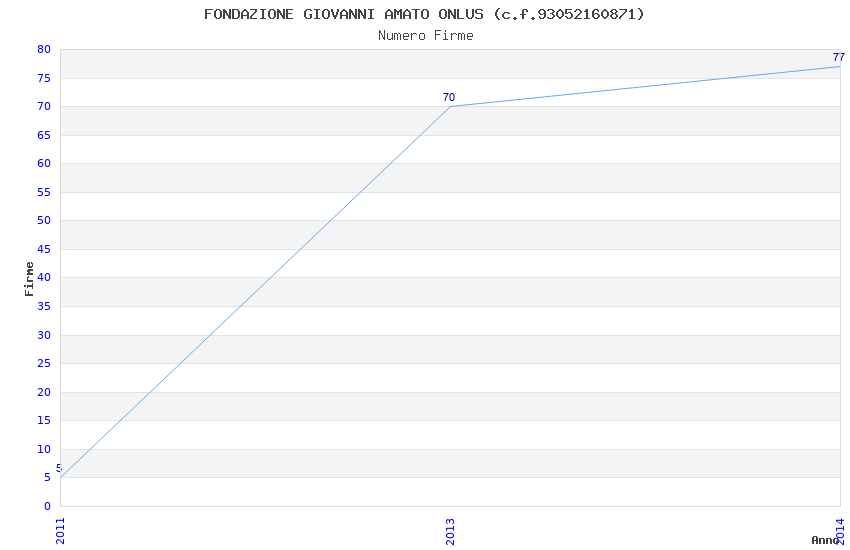The width and height of the screenshot is (850, 550).
Task: Click the x-axis title Anno
Action: pyautogui.click(x=825, y=540)
